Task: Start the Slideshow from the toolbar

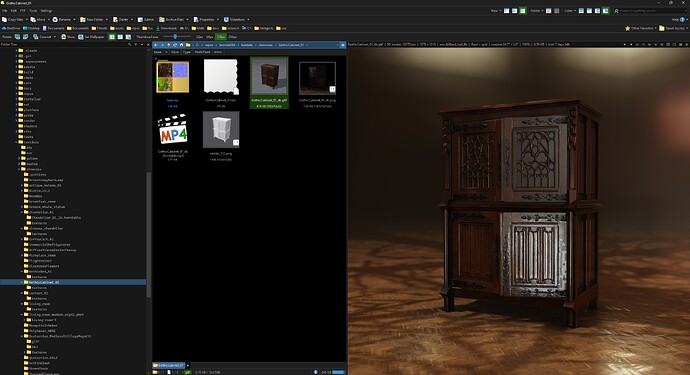Action: [x=235, y=19]
